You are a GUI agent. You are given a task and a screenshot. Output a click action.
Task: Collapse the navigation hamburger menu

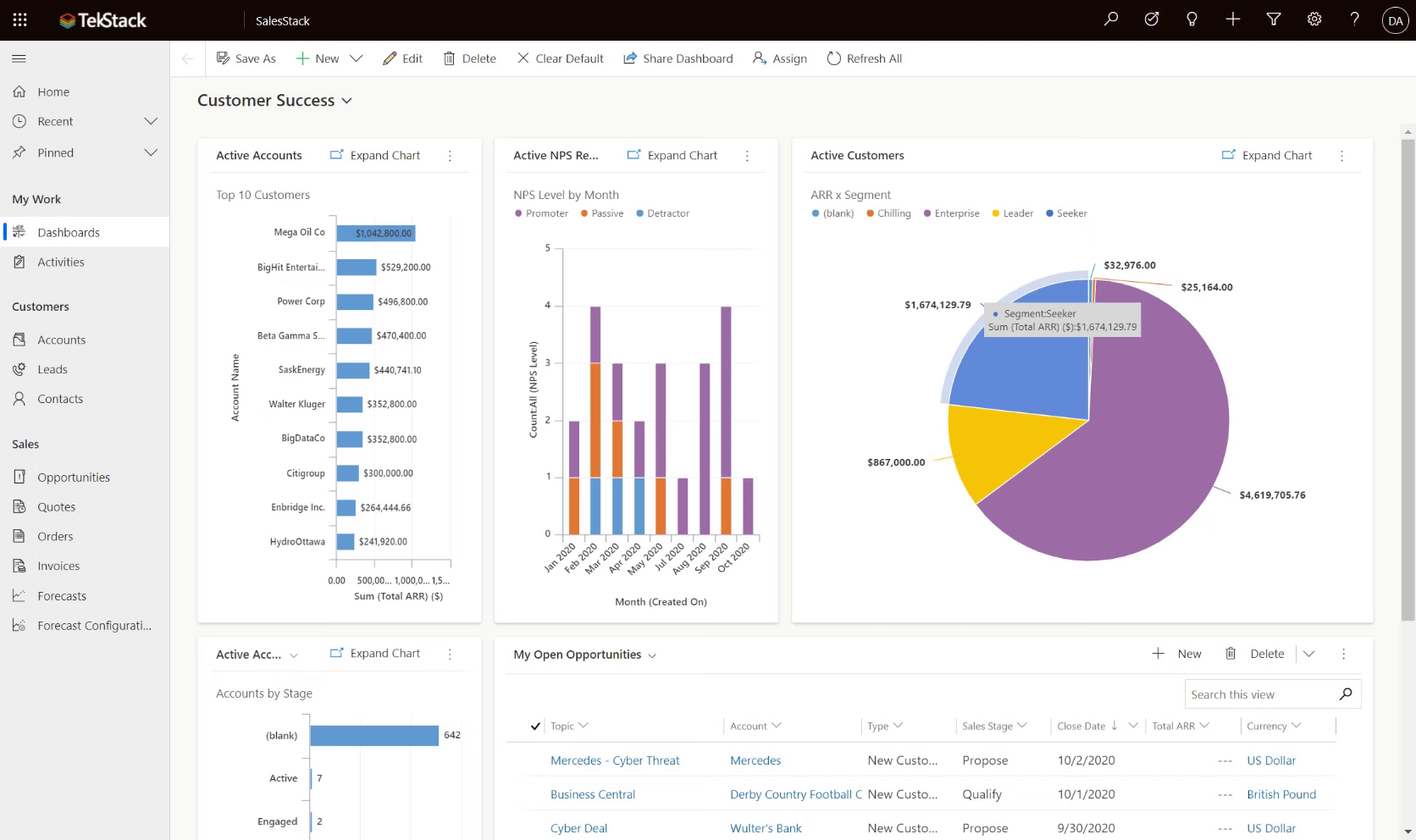click(19, 58)
